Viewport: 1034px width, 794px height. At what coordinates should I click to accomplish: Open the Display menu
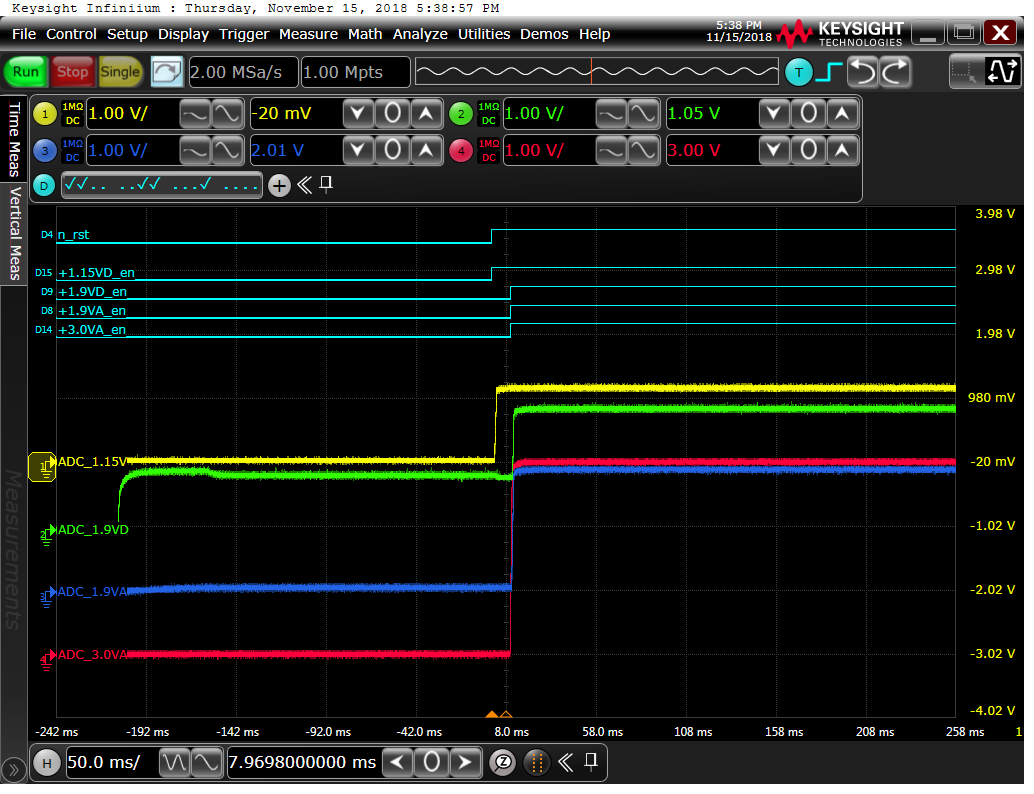[183, 34]
